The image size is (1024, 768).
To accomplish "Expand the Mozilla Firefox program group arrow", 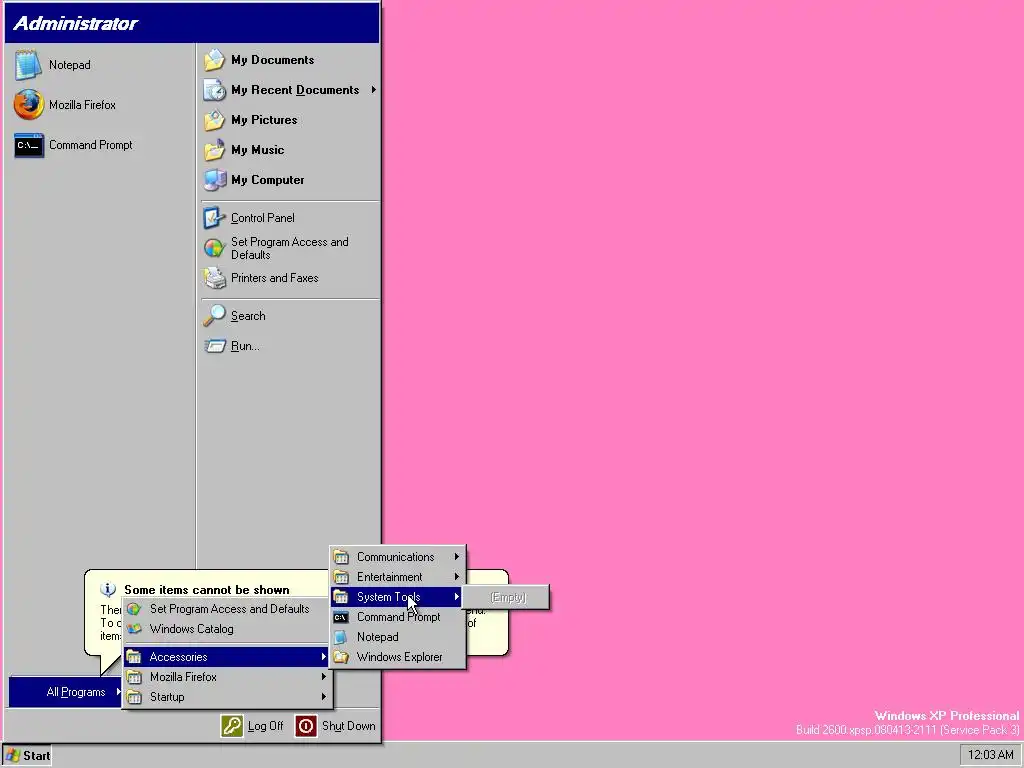I will [323, 677].
